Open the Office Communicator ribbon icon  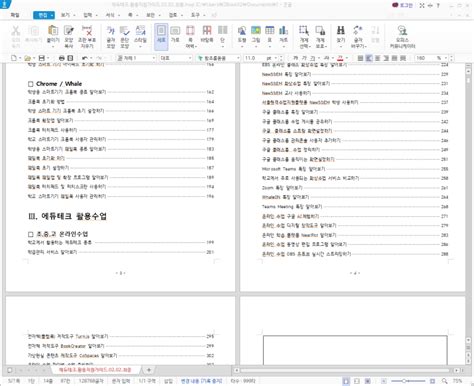402,36
